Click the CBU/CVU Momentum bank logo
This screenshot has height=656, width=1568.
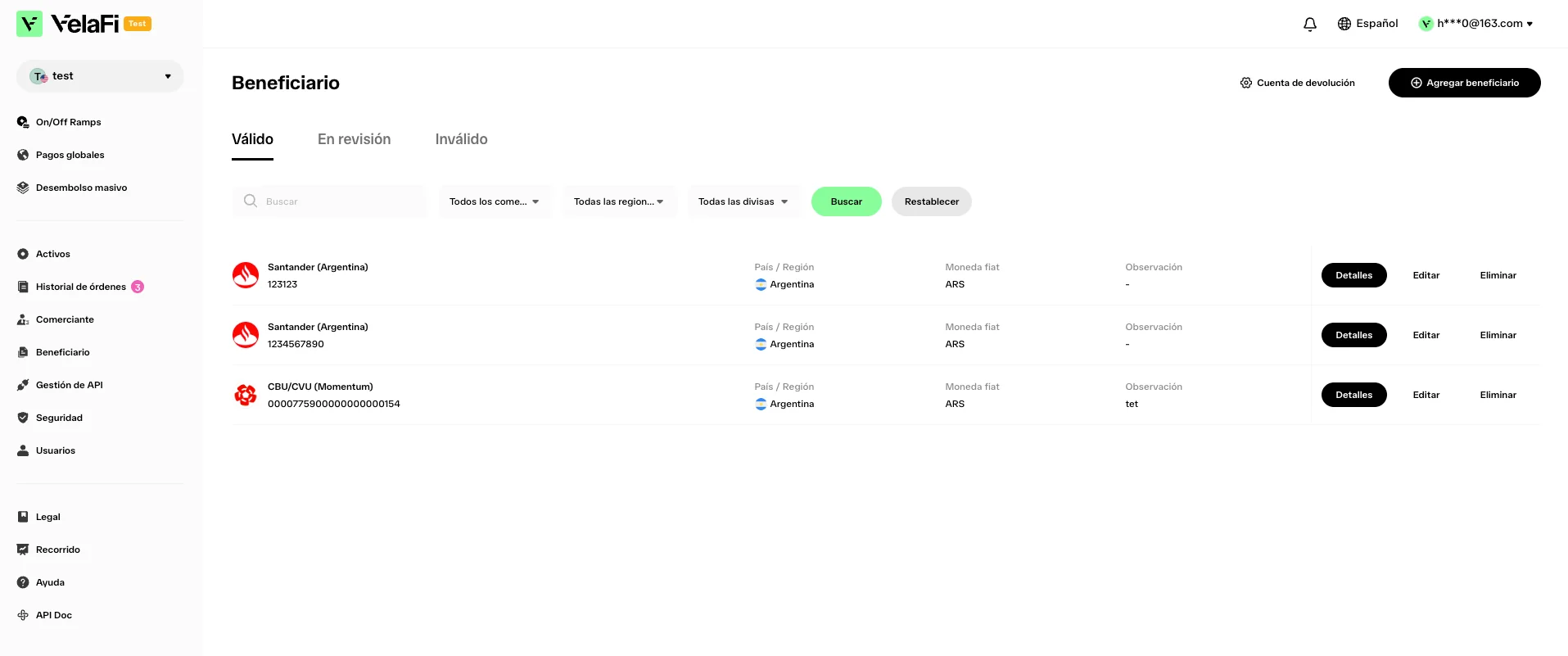click(246, 395)
